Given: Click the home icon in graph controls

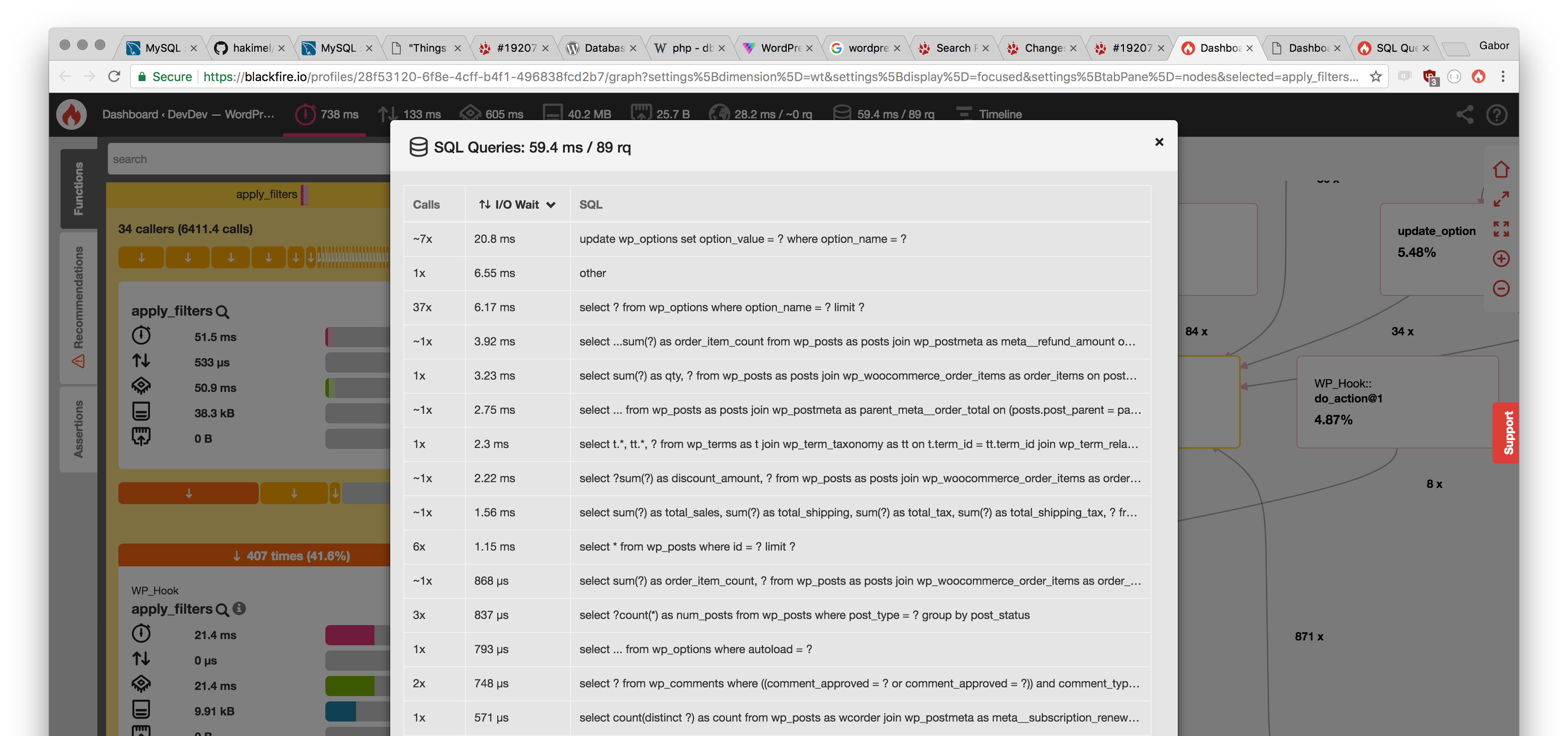Looking at the screenshot, I should [1501, 169].
